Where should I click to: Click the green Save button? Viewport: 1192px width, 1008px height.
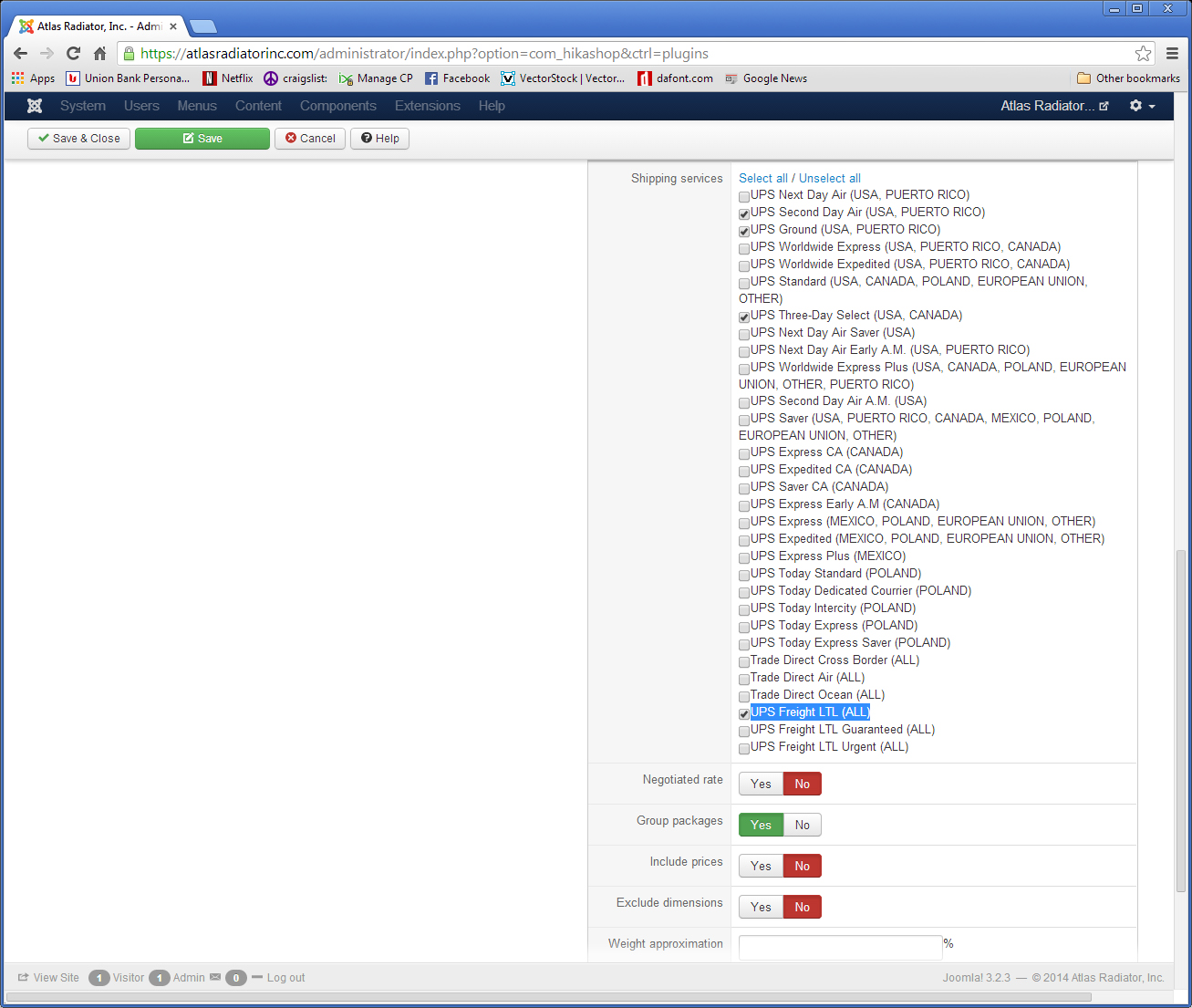pyautogui.click(x=202, y=139)
